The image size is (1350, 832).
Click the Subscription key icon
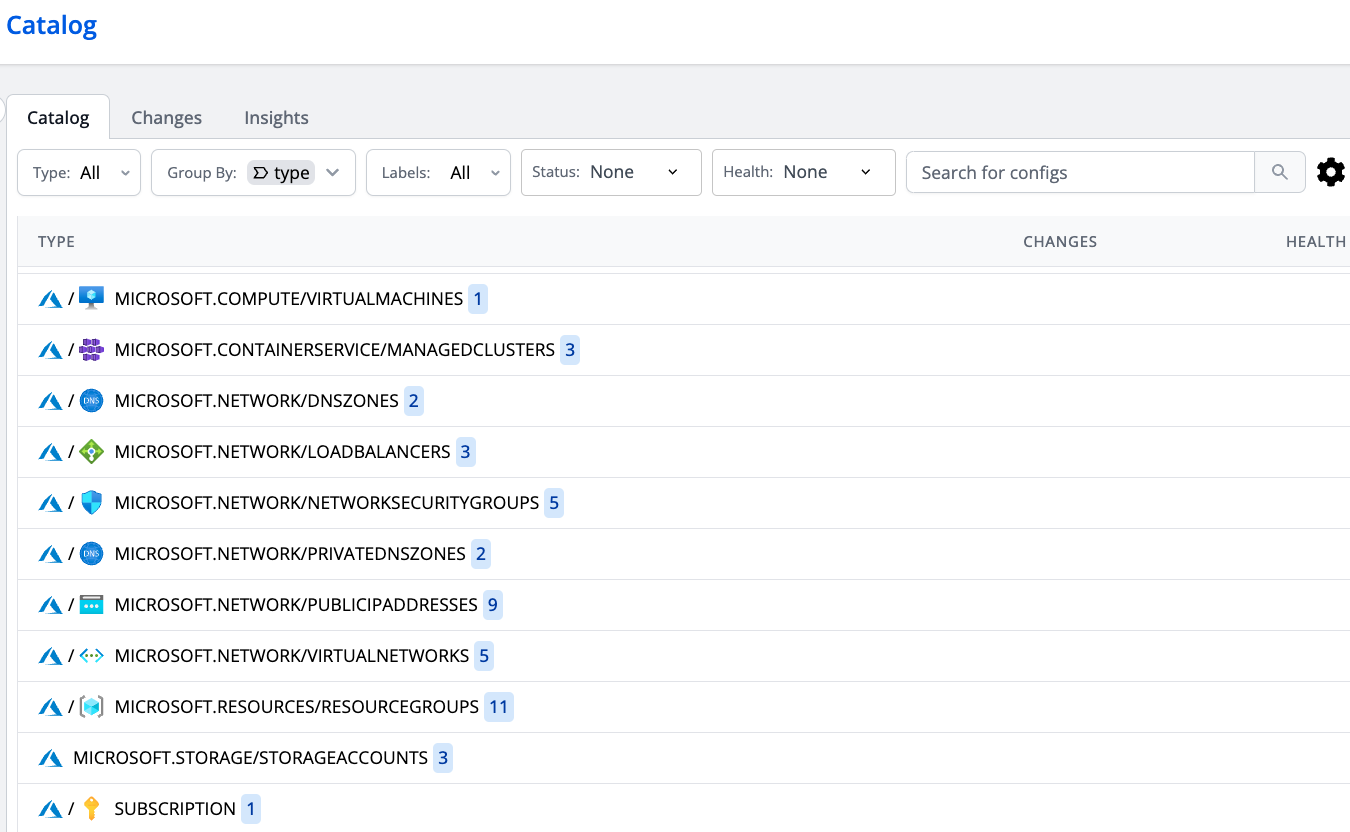point(91,809)
